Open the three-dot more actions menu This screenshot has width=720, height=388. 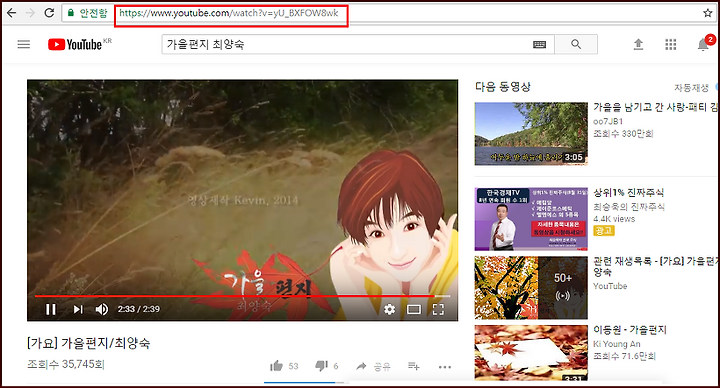click(x=444, y=367)
